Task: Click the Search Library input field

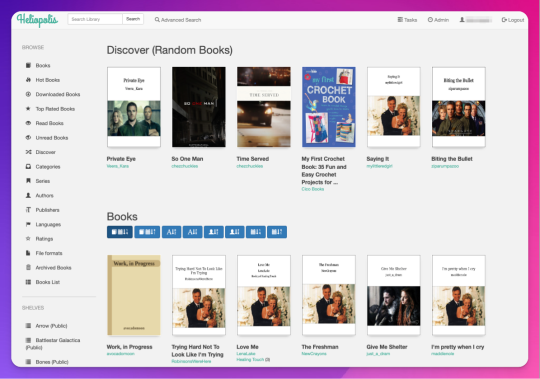Action: tap(95, 19)
